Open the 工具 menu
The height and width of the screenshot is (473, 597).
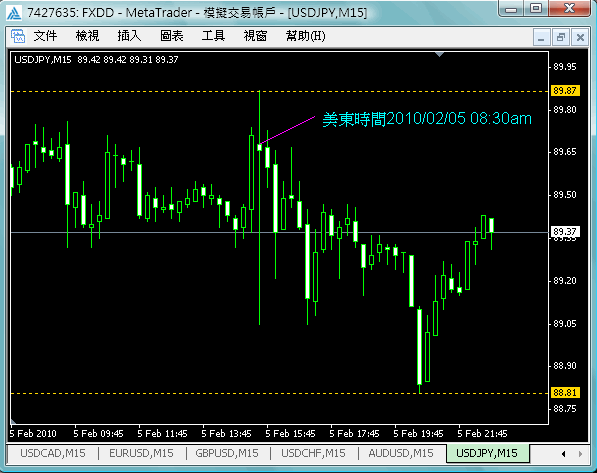pyautogui.click(x=213, y=36)
